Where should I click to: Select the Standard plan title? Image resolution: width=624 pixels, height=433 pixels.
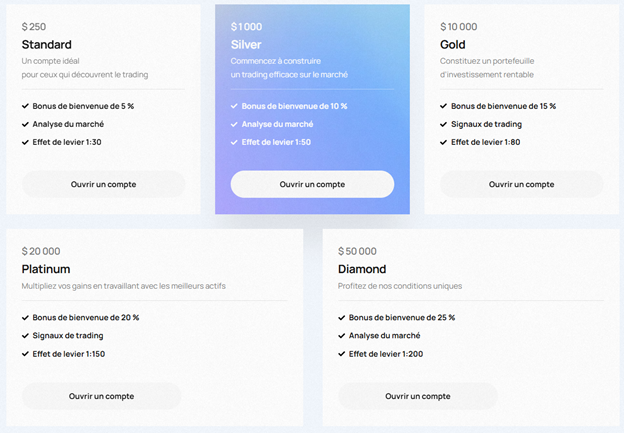coord(46,45)
